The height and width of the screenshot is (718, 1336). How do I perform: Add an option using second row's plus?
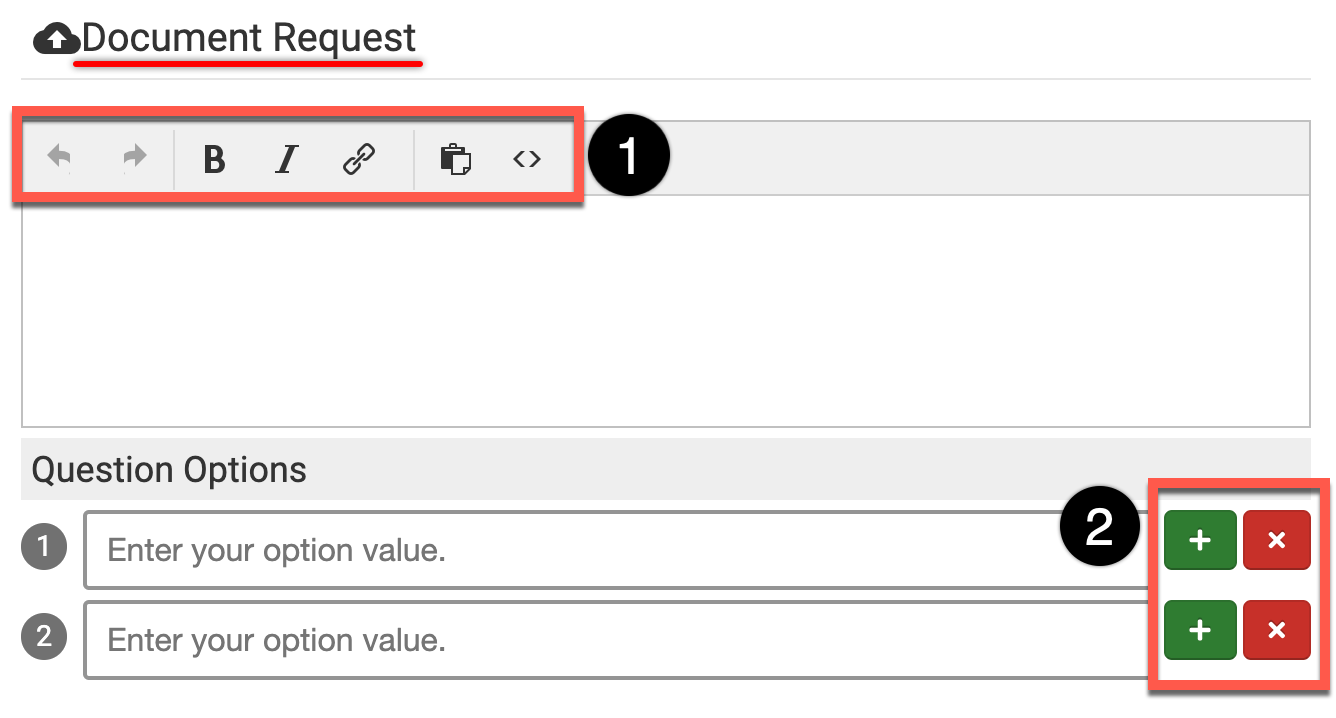[1200, 630]
